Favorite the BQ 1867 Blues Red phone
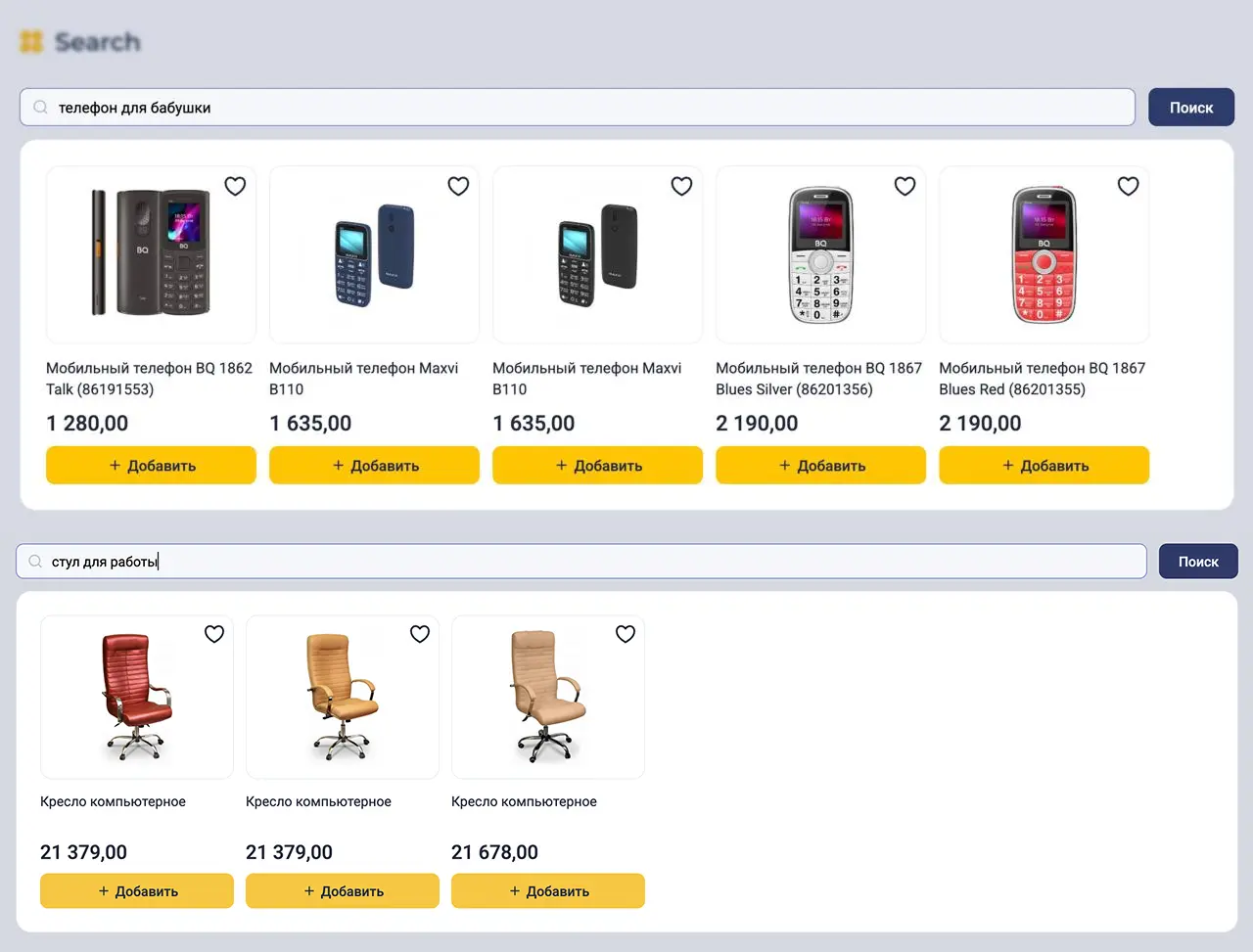 [1128, 186]
